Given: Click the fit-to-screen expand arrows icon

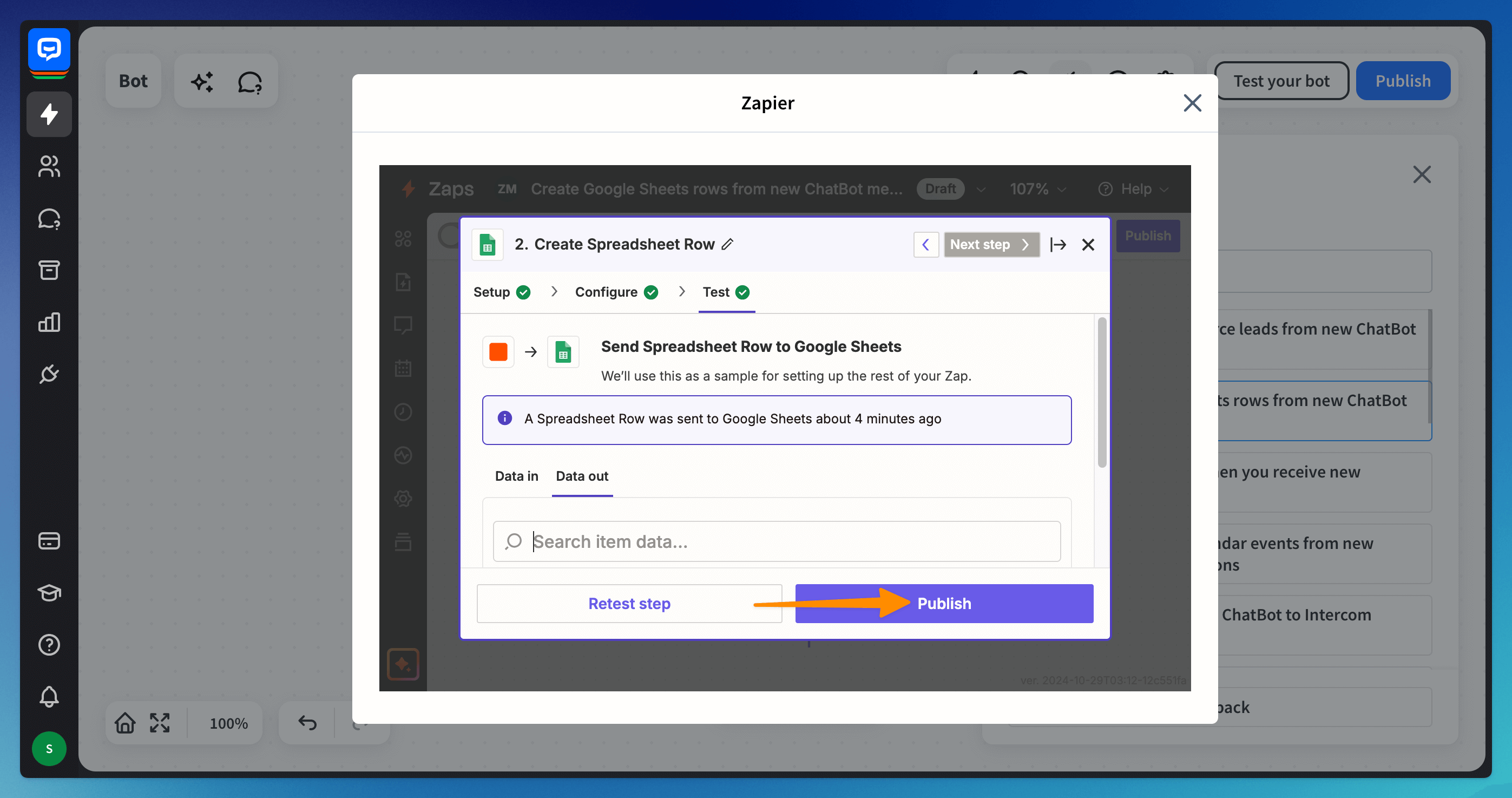Looking at the screenshot, I should (x=159, y=723).
